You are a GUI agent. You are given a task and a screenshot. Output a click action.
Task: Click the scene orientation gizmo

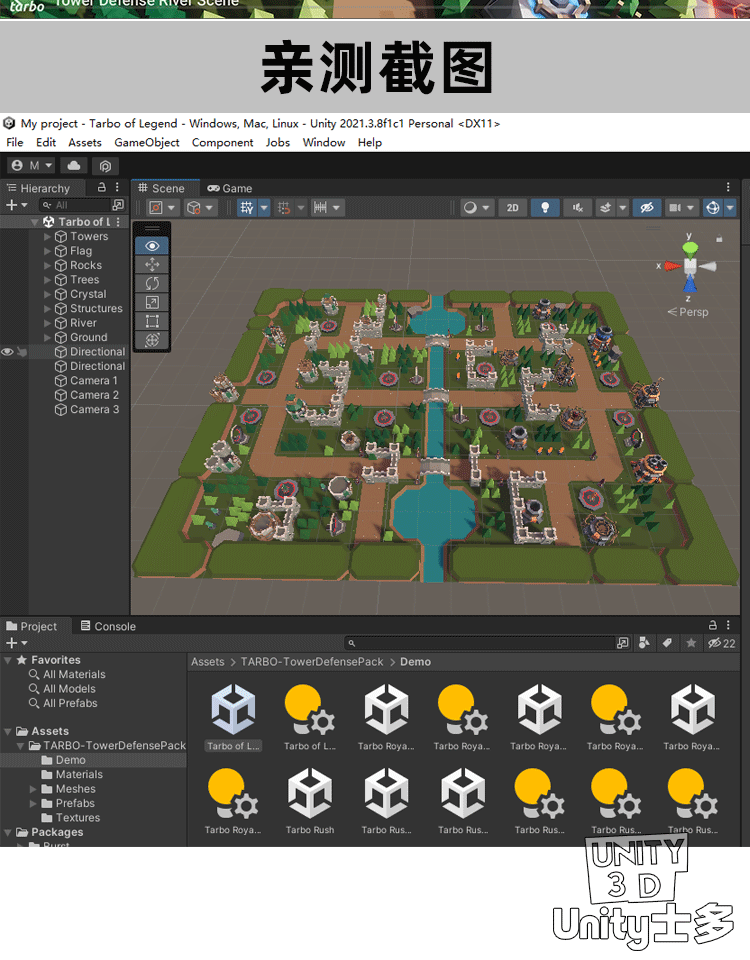pos(689,266)
